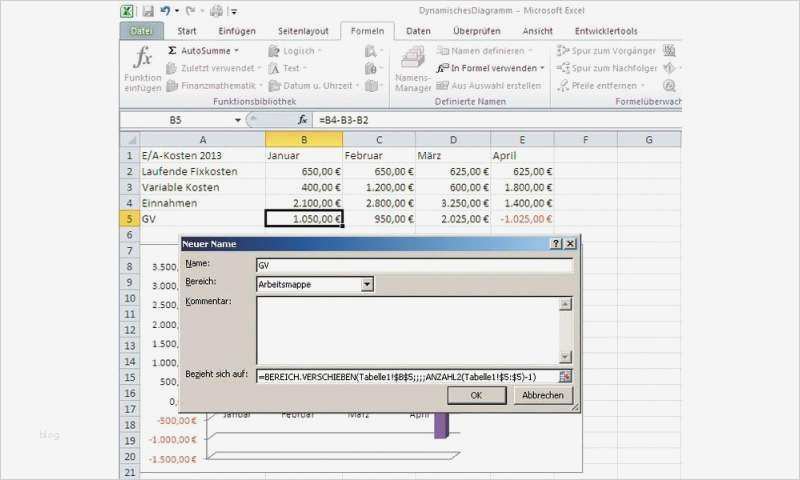Viewport: 800px width, 480px height.
Task: Click the Undo arrow icon
Action: pos(165,11)
